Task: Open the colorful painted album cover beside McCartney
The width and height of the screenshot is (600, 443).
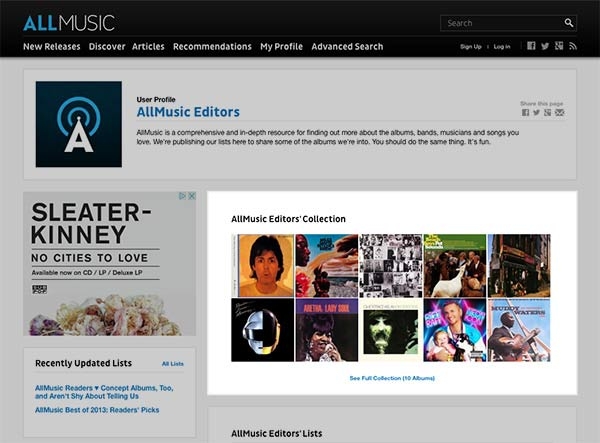Action: click(x=327, y=265)
